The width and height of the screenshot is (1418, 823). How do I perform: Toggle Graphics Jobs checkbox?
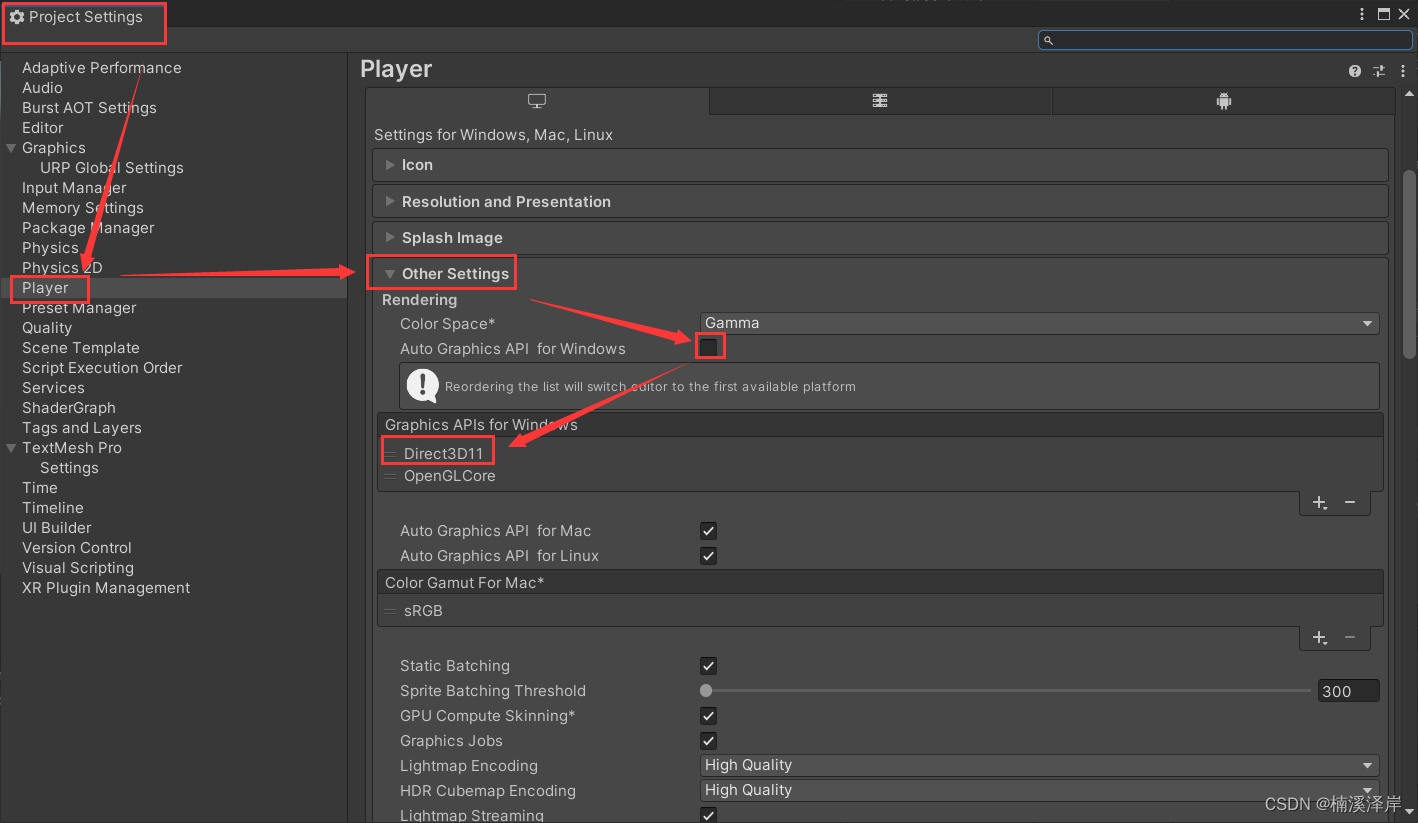tap(708, 741)
